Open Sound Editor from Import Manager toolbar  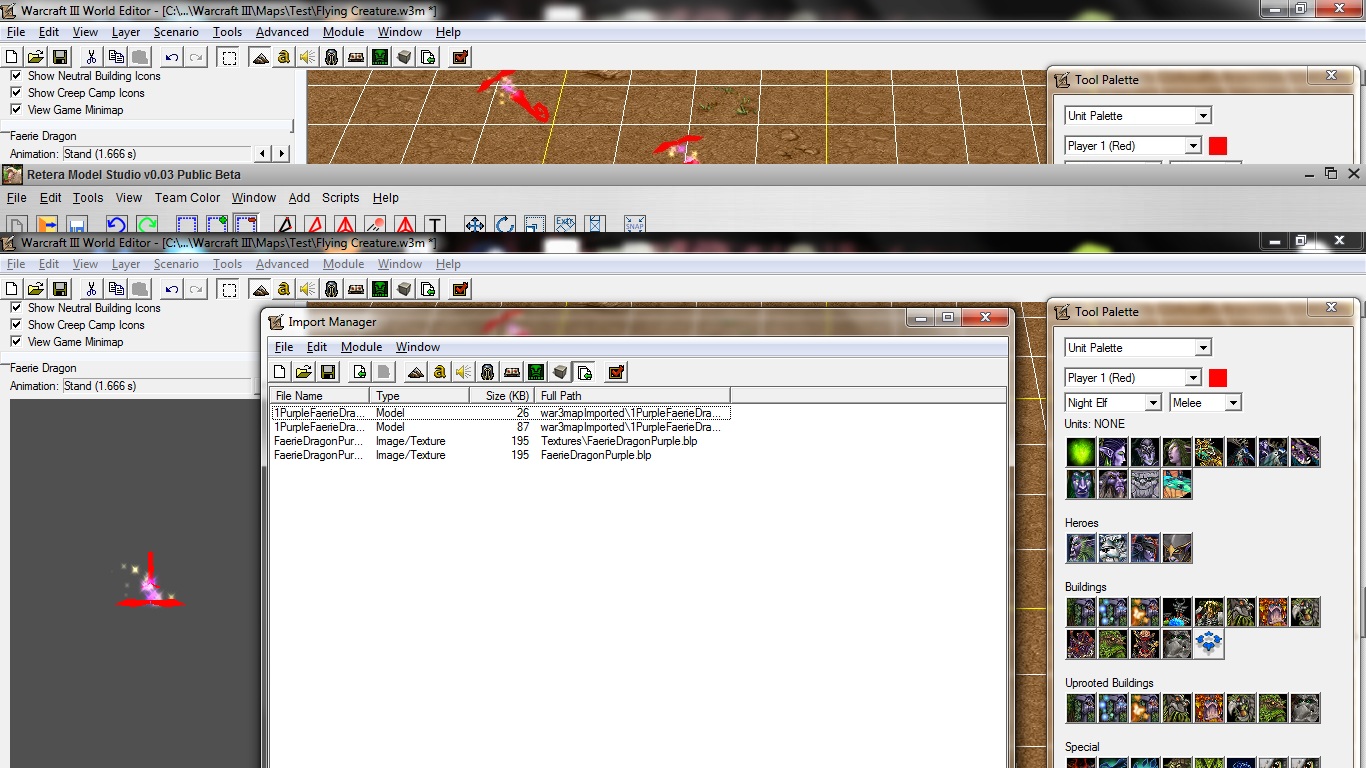[463, 372]
